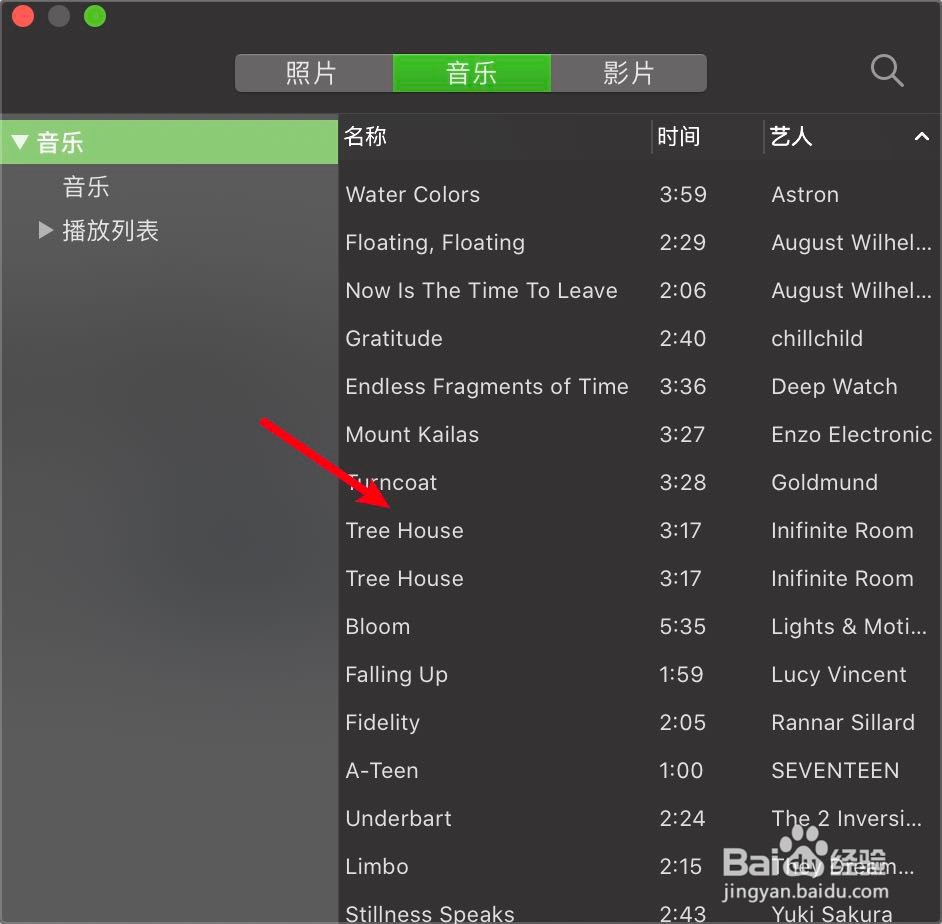The image size is (942, 924).
Task: Select the song Underbart
Action: (x=398, y=819)
